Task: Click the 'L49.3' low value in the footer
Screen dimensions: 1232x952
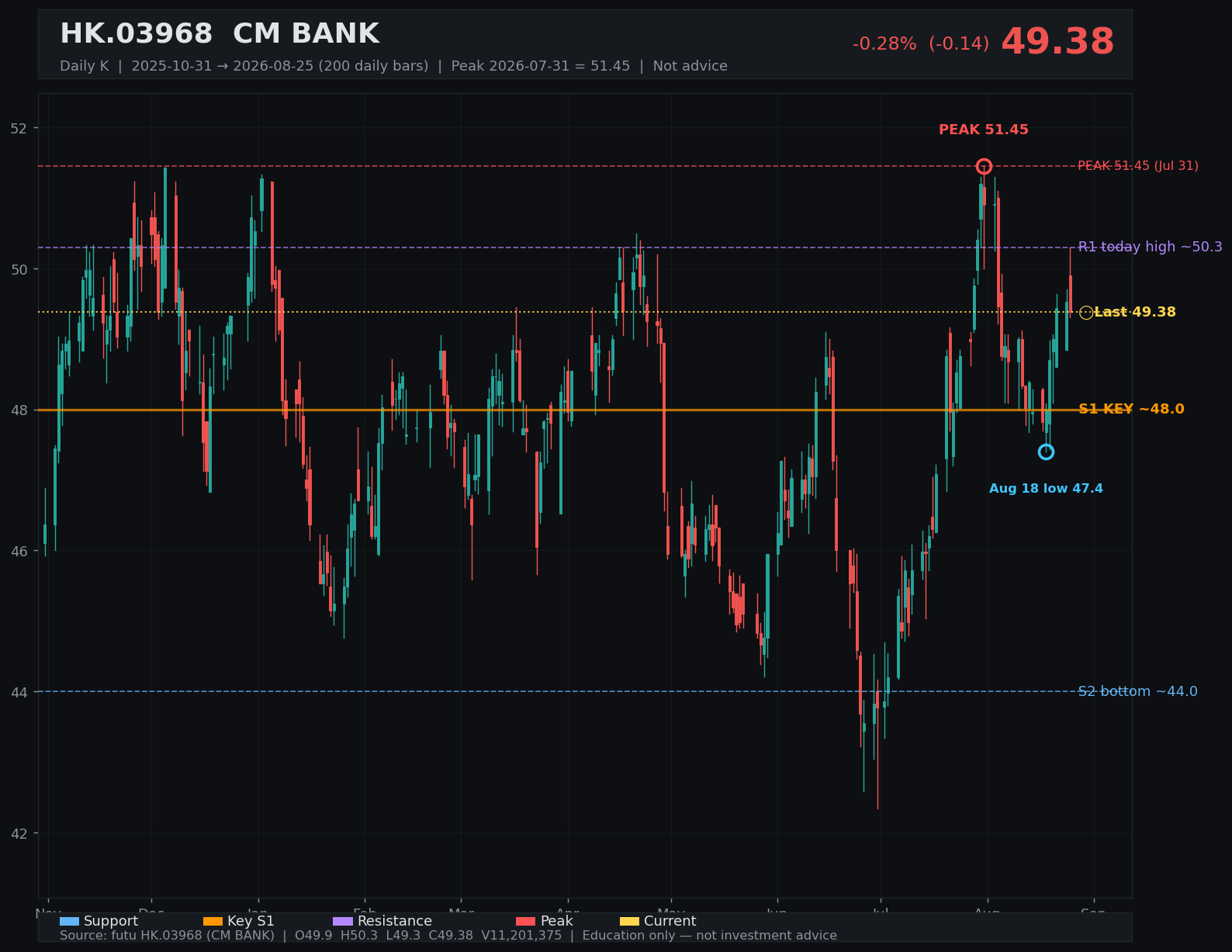Action: [403, 936]
